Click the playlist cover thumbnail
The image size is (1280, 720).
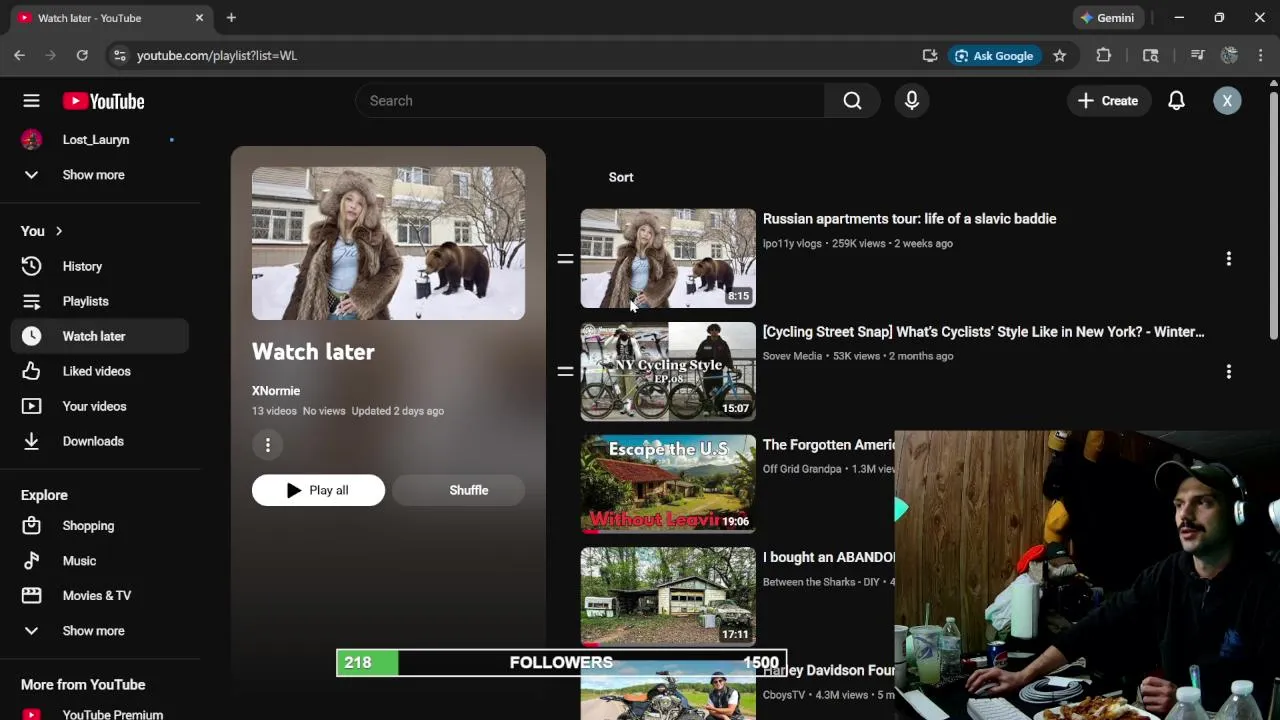tap(388, 243)
